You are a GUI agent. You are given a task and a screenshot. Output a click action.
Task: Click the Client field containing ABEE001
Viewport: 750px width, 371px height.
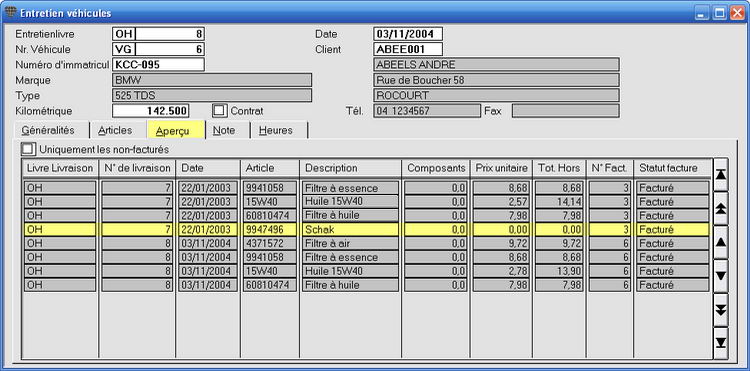click(x=408, y=49)
